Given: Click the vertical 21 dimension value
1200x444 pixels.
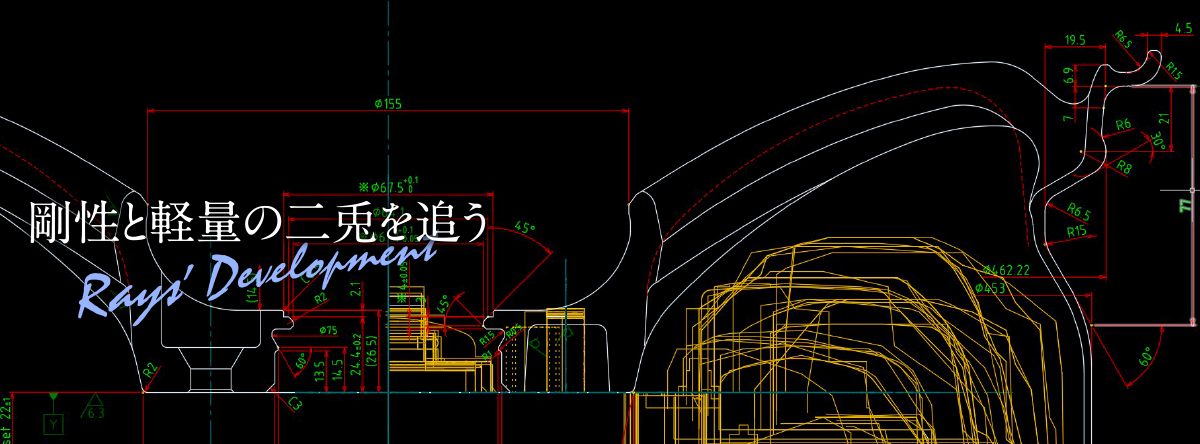Looking at the screenshot, I should pos(1163,120).
